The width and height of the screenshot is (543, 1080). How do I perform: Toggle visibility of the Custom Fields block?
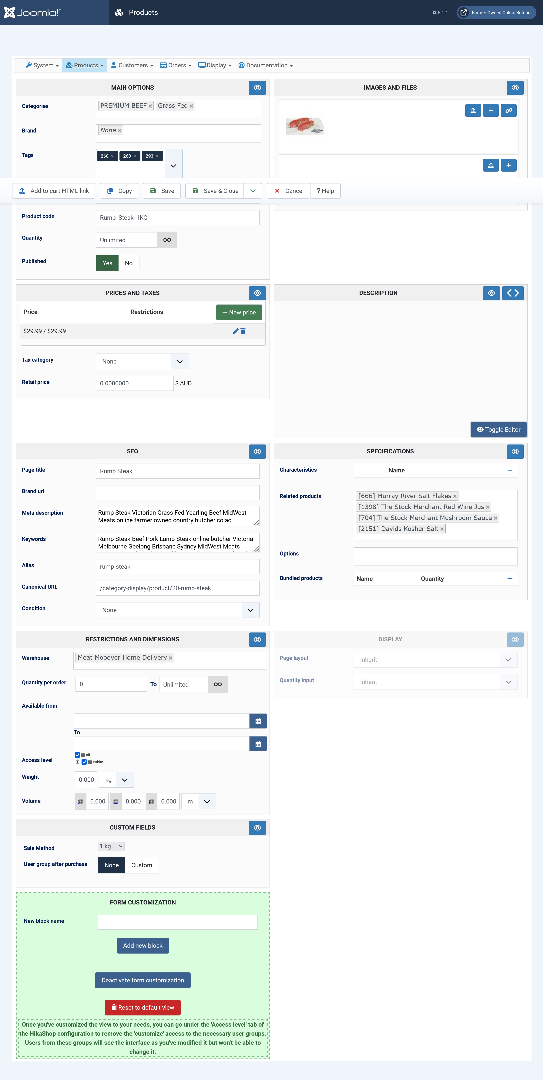(256, 827)
